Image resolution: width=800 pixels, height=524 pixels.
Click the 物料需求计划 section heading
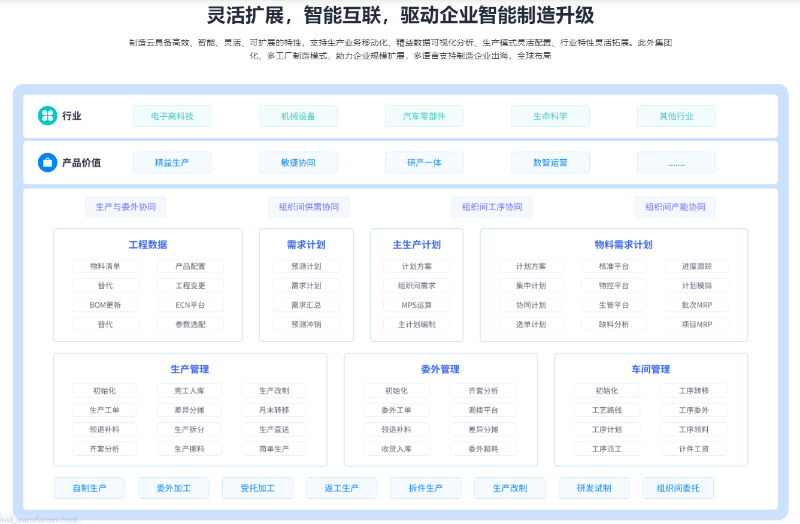pyautogui.click(x=623, y=245)
